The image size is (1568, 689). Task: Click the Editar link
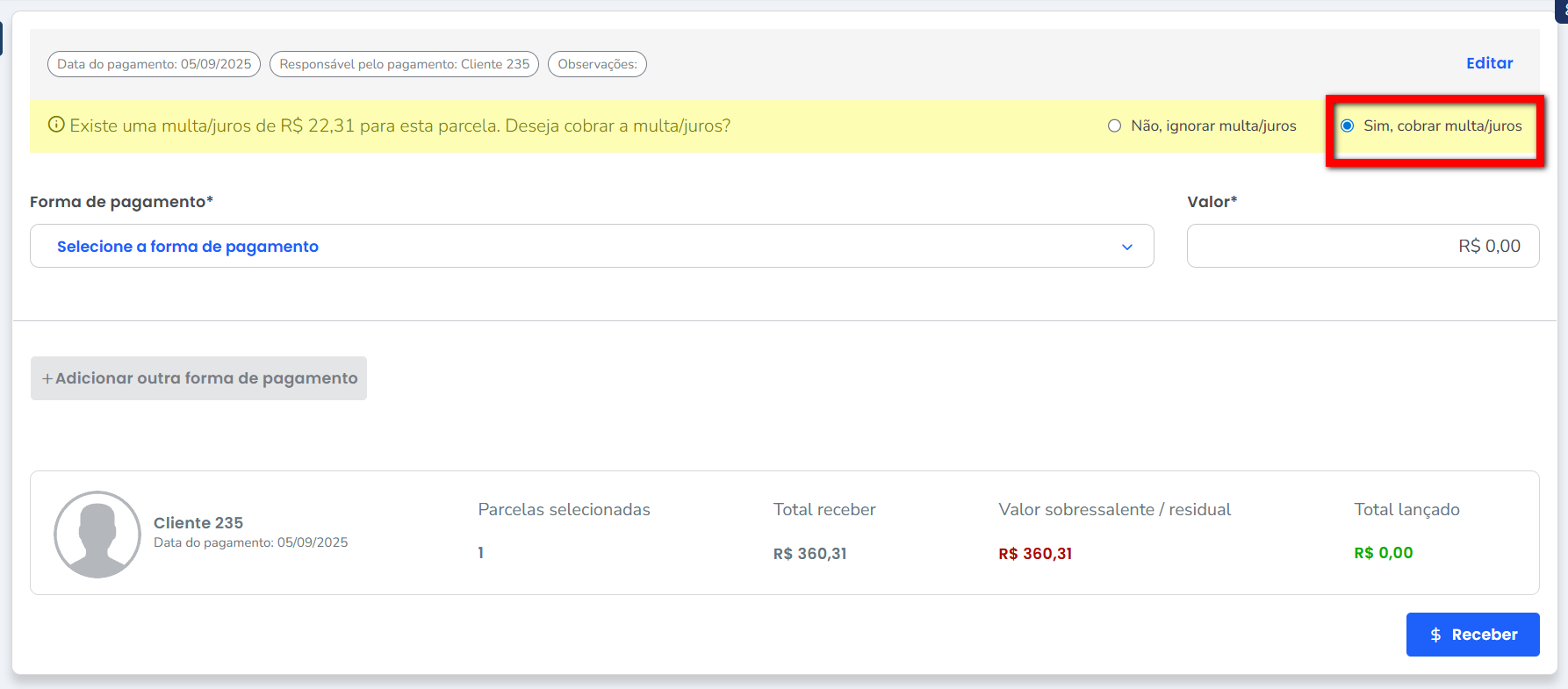pos(1489,63)
